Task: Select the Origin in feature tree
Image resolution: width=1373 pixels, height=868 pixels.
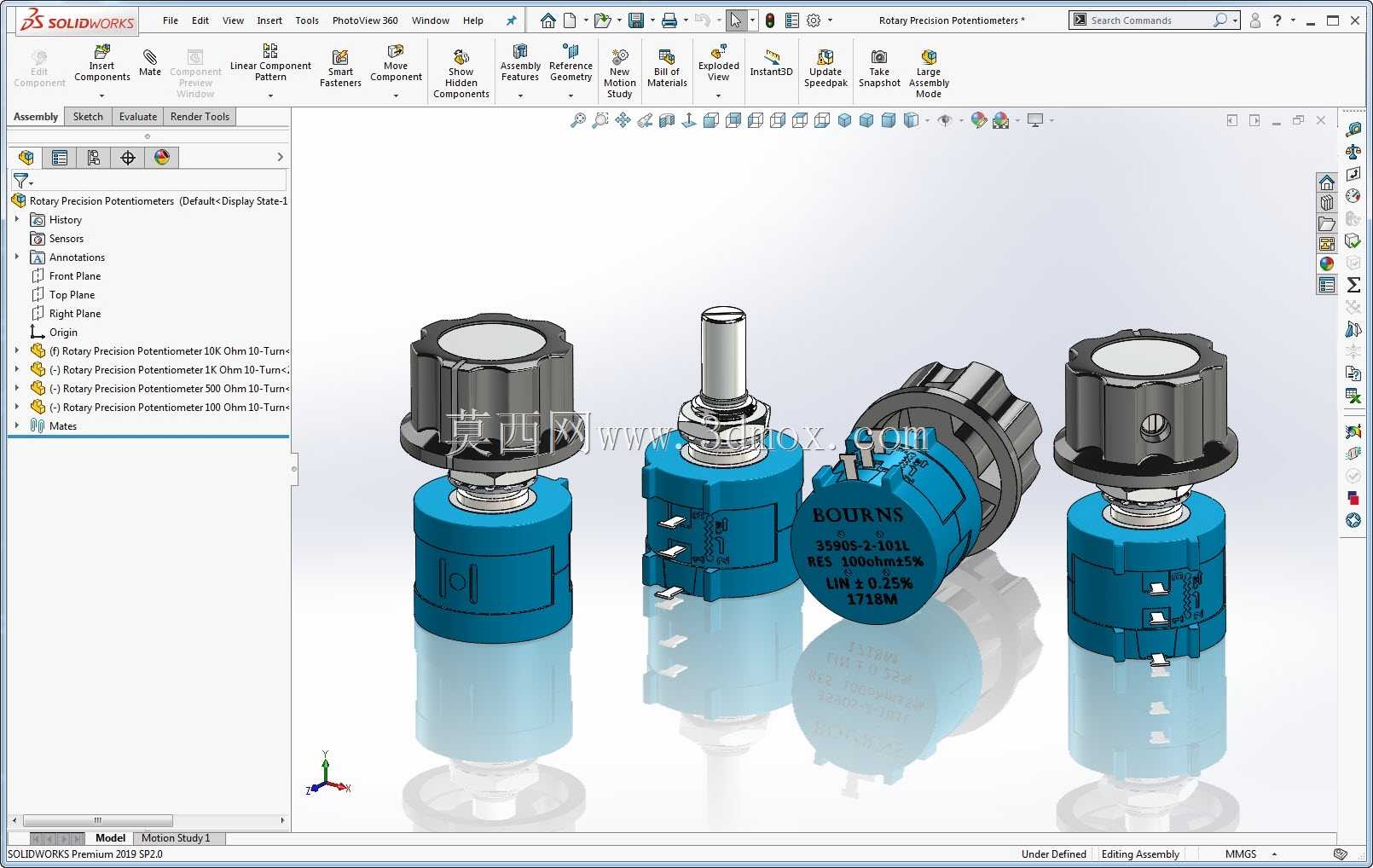Action: (63, 333)
